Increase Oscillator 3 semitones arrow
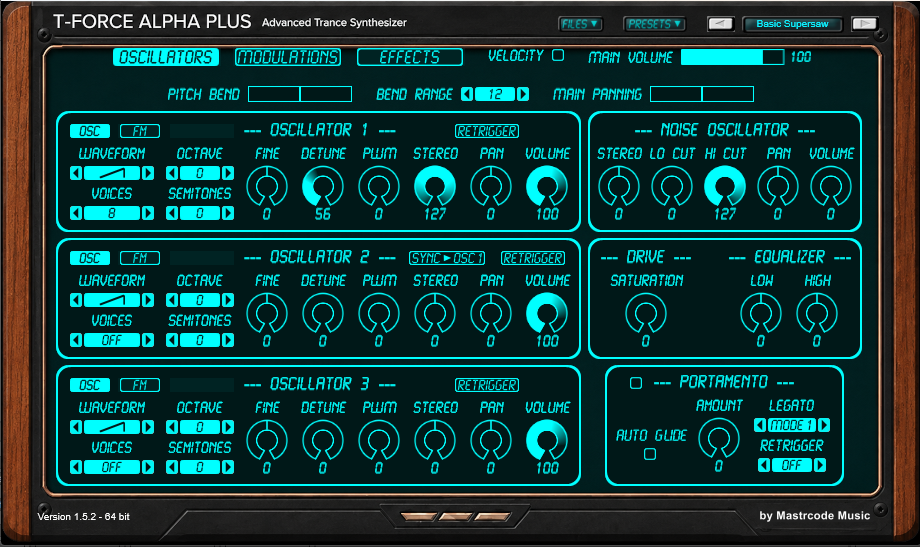The image size is (920, 547). [x=228, y=467]
